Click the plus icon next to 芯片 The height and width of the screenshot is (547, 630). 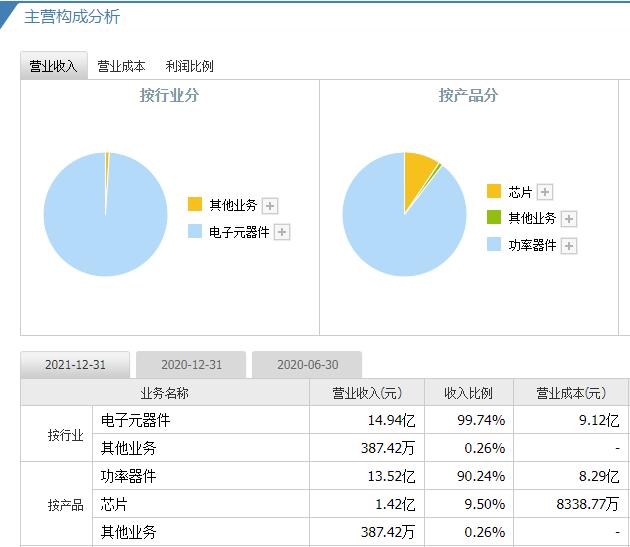tap(545, 192)
